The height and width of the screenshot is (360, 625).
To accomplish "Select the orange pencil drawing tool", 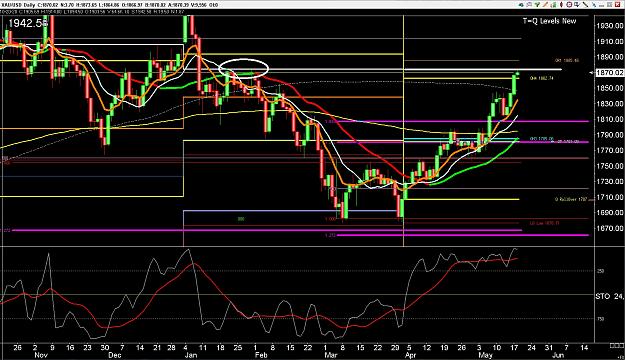I will pyautogui.click(x=545, y=4).
